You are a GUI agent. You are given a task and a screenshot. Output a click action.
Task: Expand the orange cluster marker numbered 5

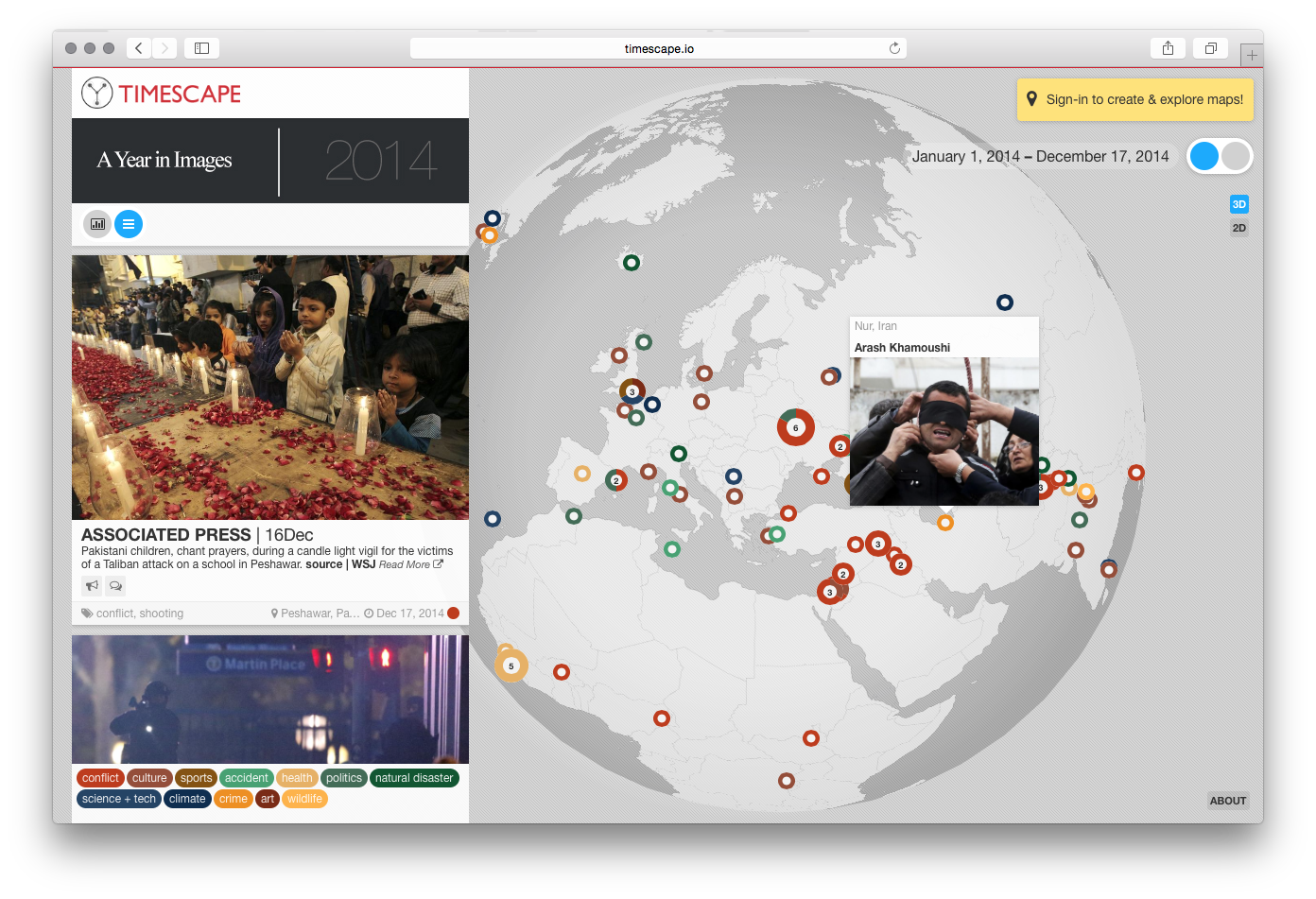pos(511,666)
